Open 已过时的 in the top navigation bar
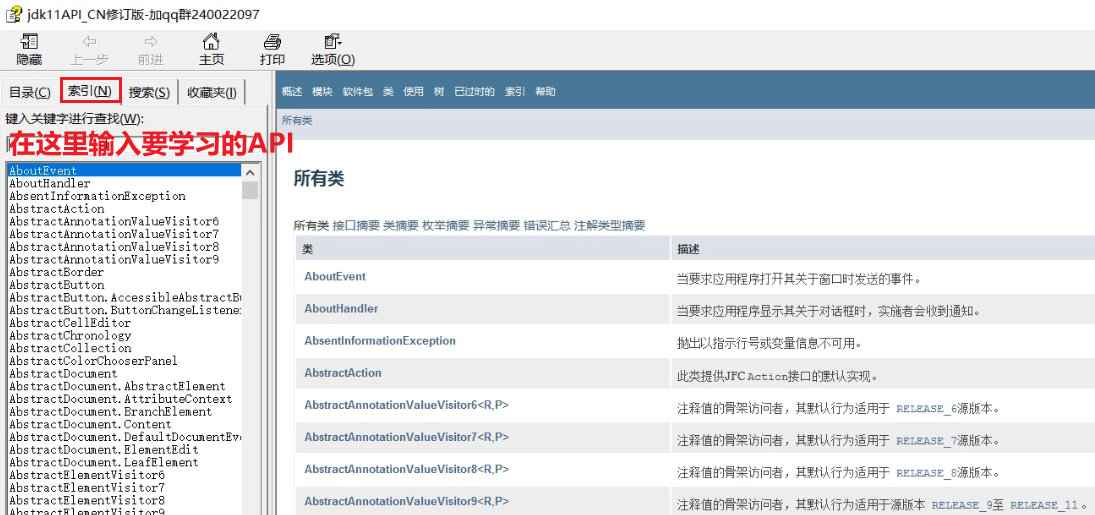 (x=474, y=92)
